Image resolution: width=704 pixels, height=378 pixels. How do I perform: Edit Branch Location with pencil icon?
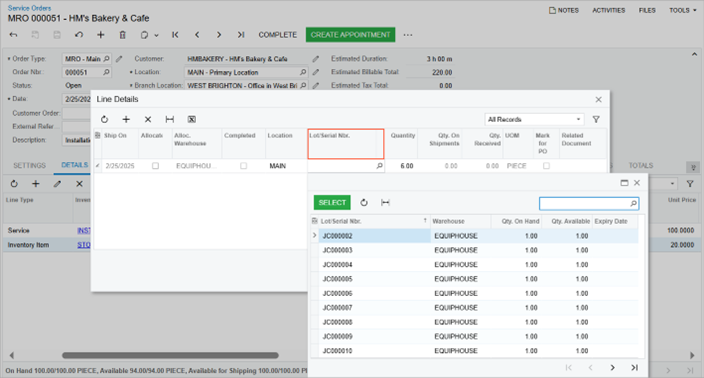pos(316,85)
